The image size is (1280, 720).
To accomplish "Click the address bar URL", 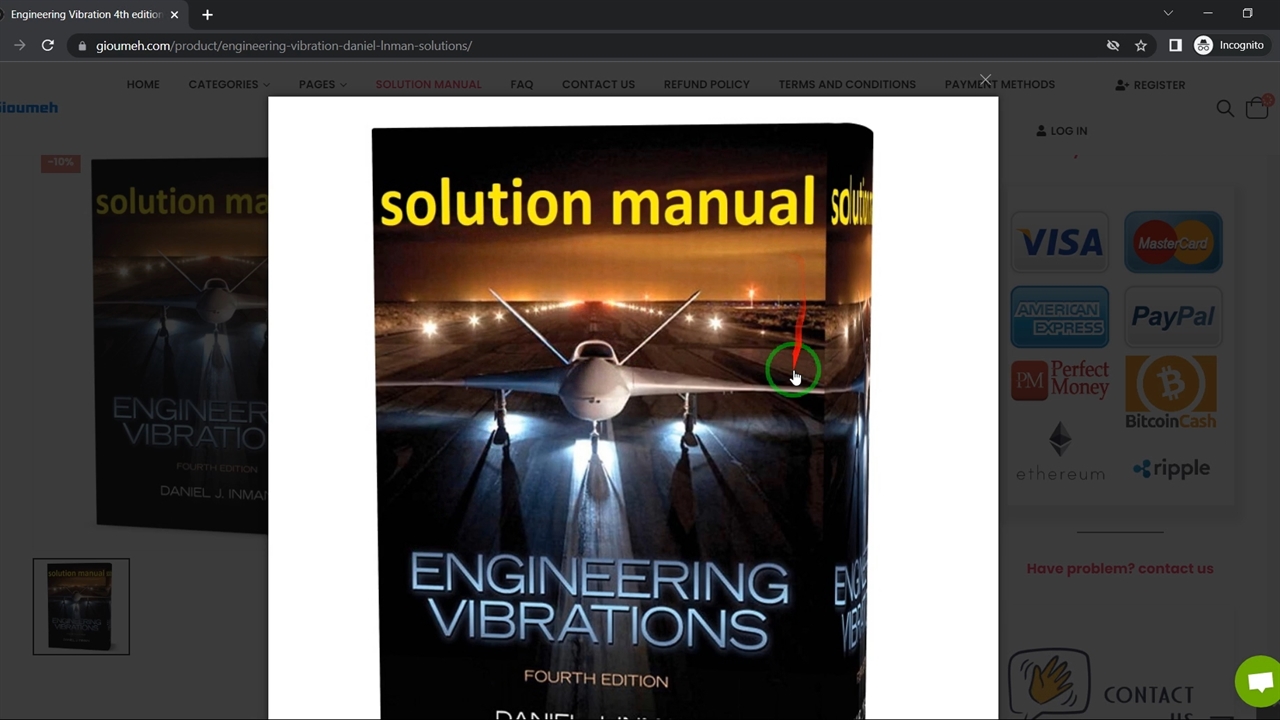I will (x=284, y=45).
